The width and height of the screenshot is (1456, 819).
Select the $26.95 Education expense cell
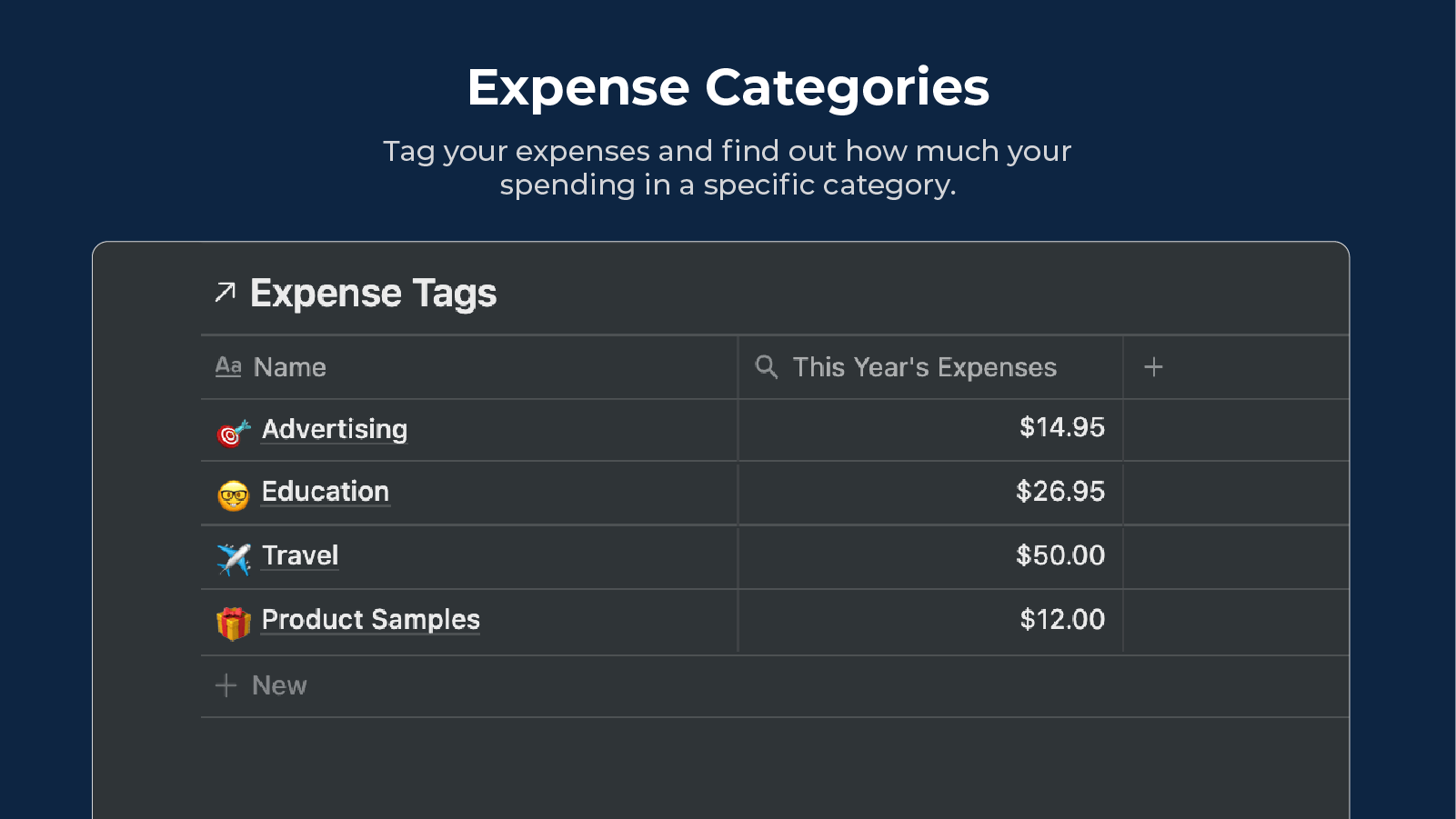(1059, 492)
